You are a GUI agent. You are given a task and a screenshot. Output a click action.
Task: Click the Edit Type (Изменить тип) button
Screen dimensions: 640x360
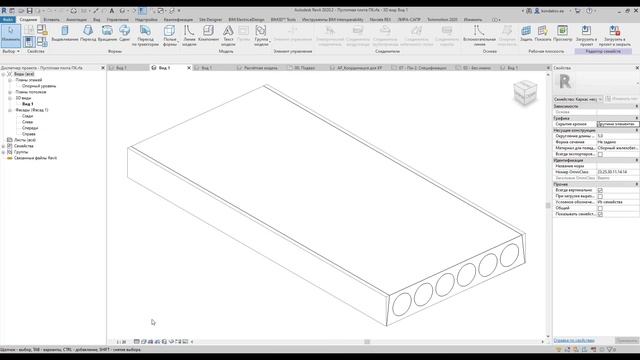[x=621, y=99]
